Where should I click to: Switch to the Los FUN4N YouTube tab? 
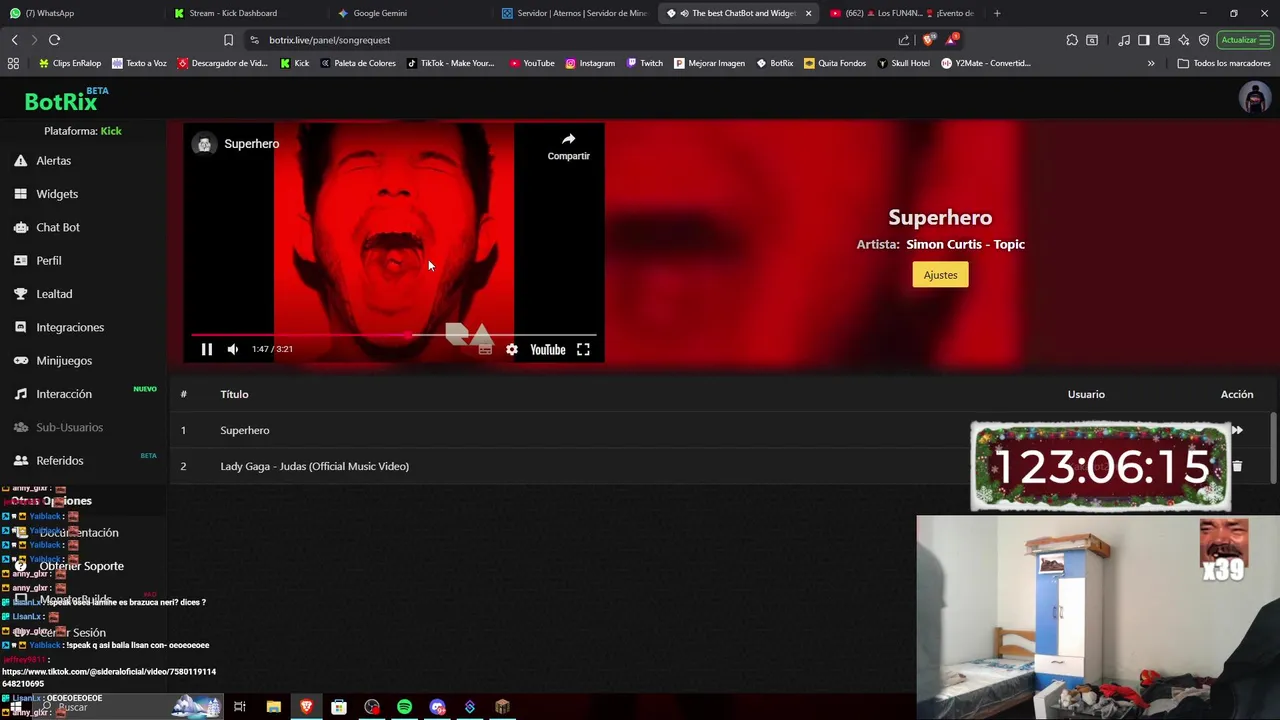coord(900,13)
